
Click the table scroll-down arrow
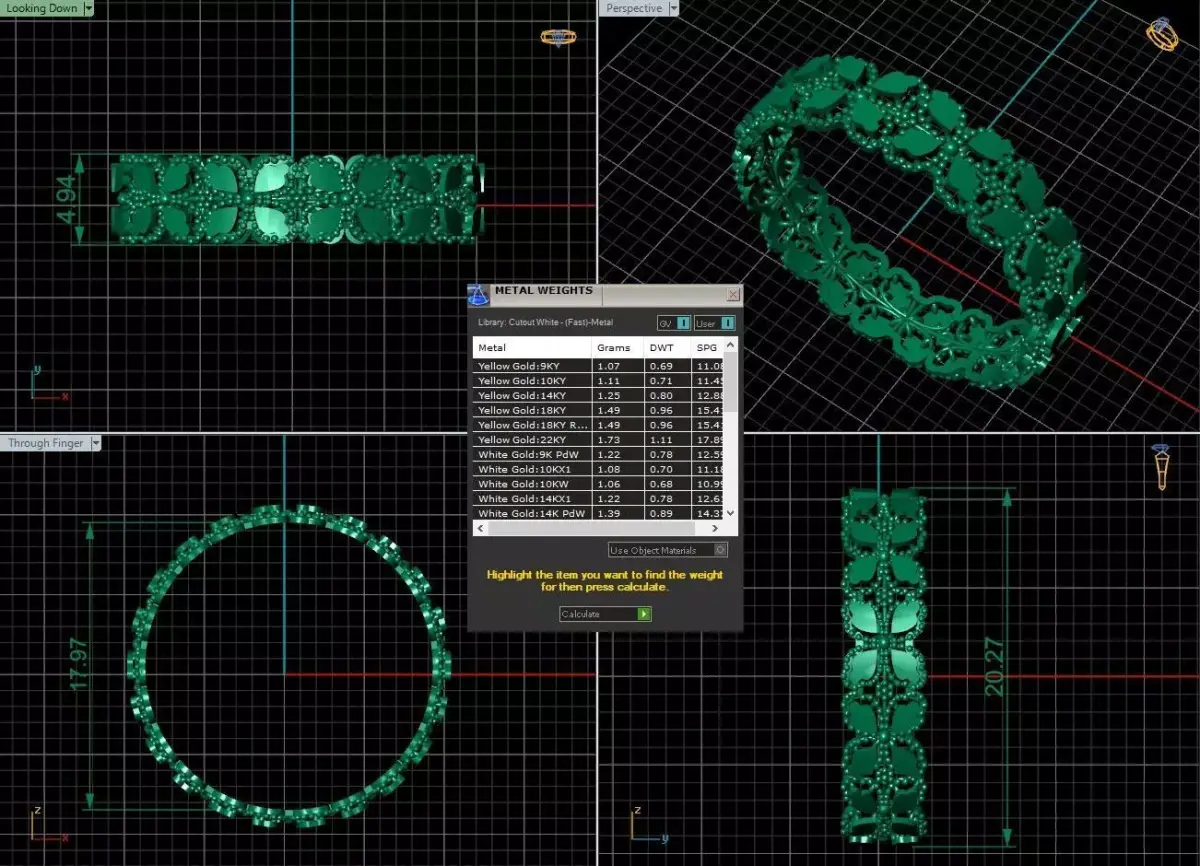point(730,513)
